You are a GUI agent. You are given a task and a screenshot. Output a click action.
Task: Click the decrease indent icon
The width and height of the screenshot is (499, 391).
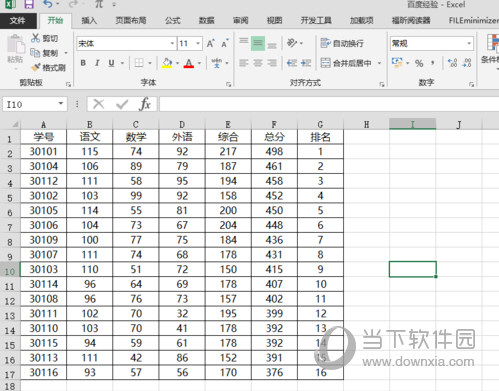[x=292, y=63]
